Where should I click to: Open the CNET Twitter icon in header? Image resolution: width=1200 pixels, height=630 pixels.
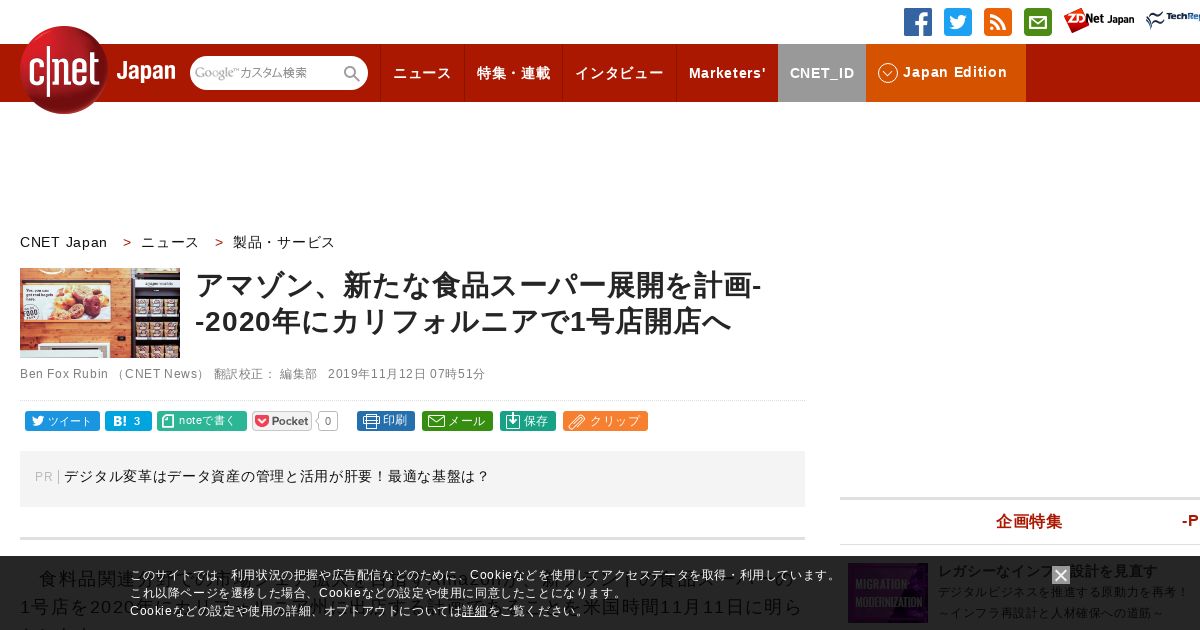pos(958,22)
